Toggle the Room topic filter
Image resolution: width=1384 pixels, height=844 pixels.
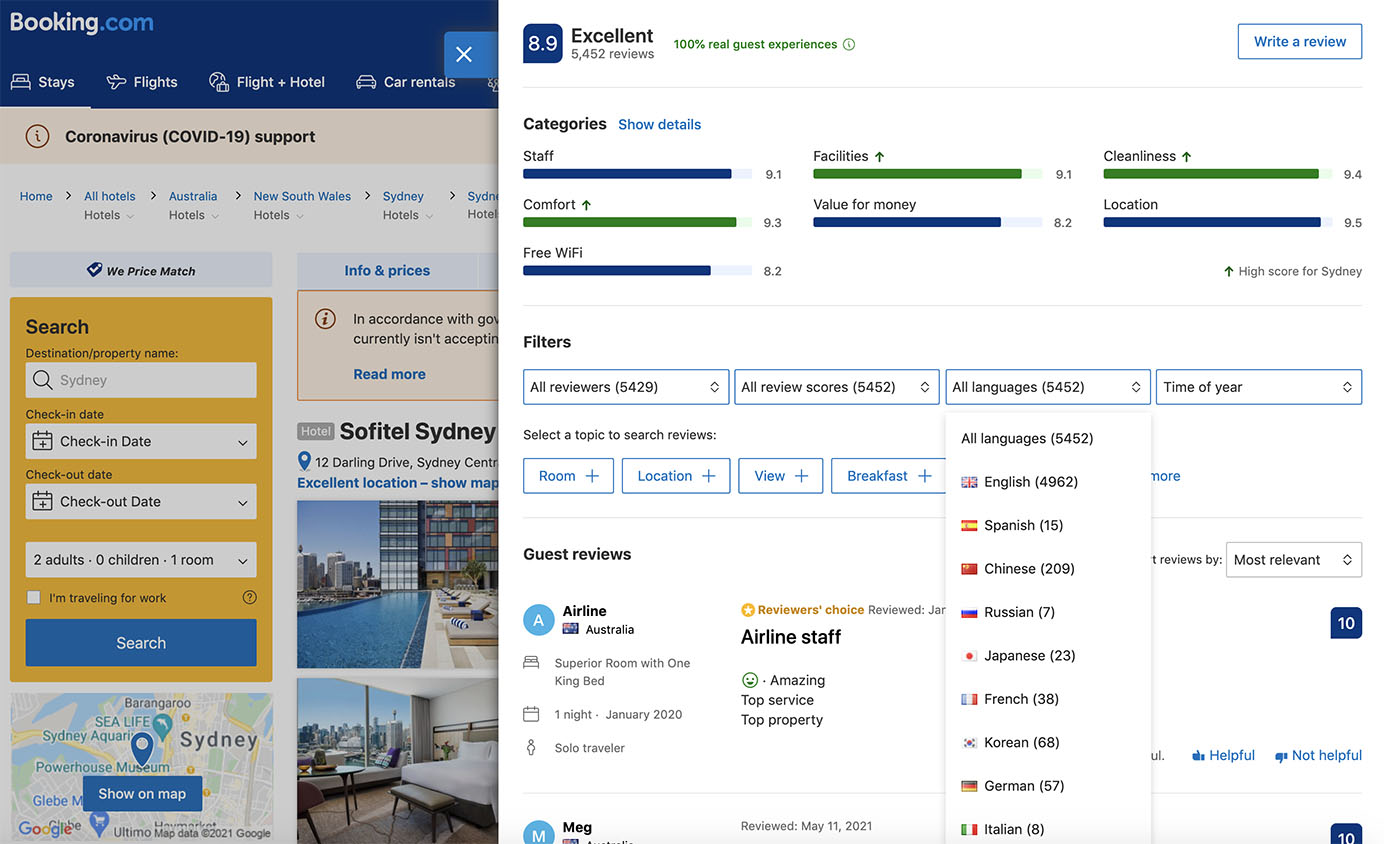click(x=568, y=476)
